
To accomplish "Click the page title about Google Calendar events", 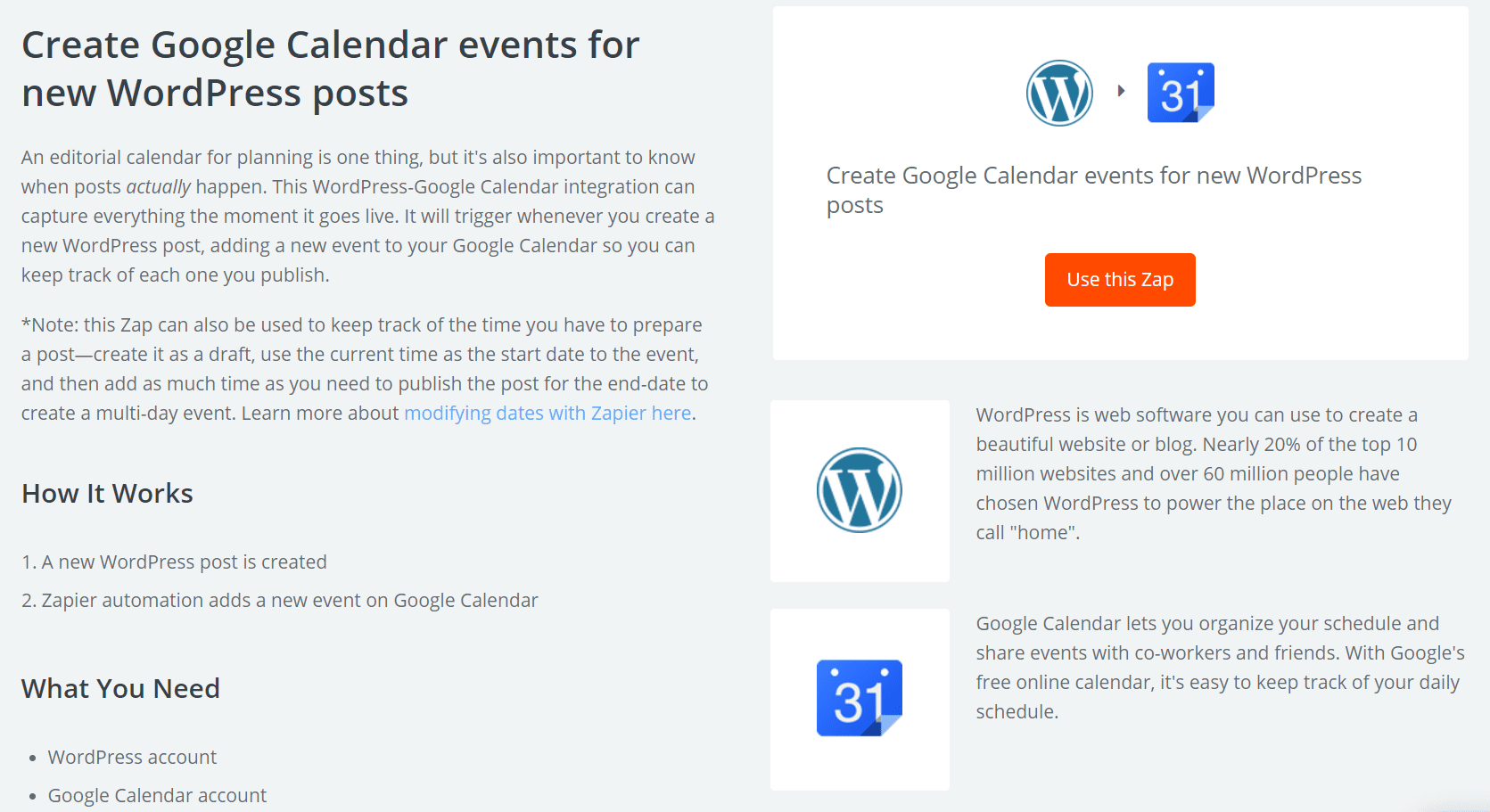I will point(330,68).
